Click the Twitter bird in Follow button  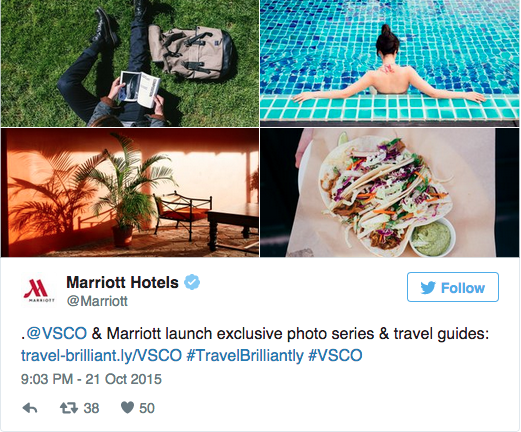tap(428, 288)
